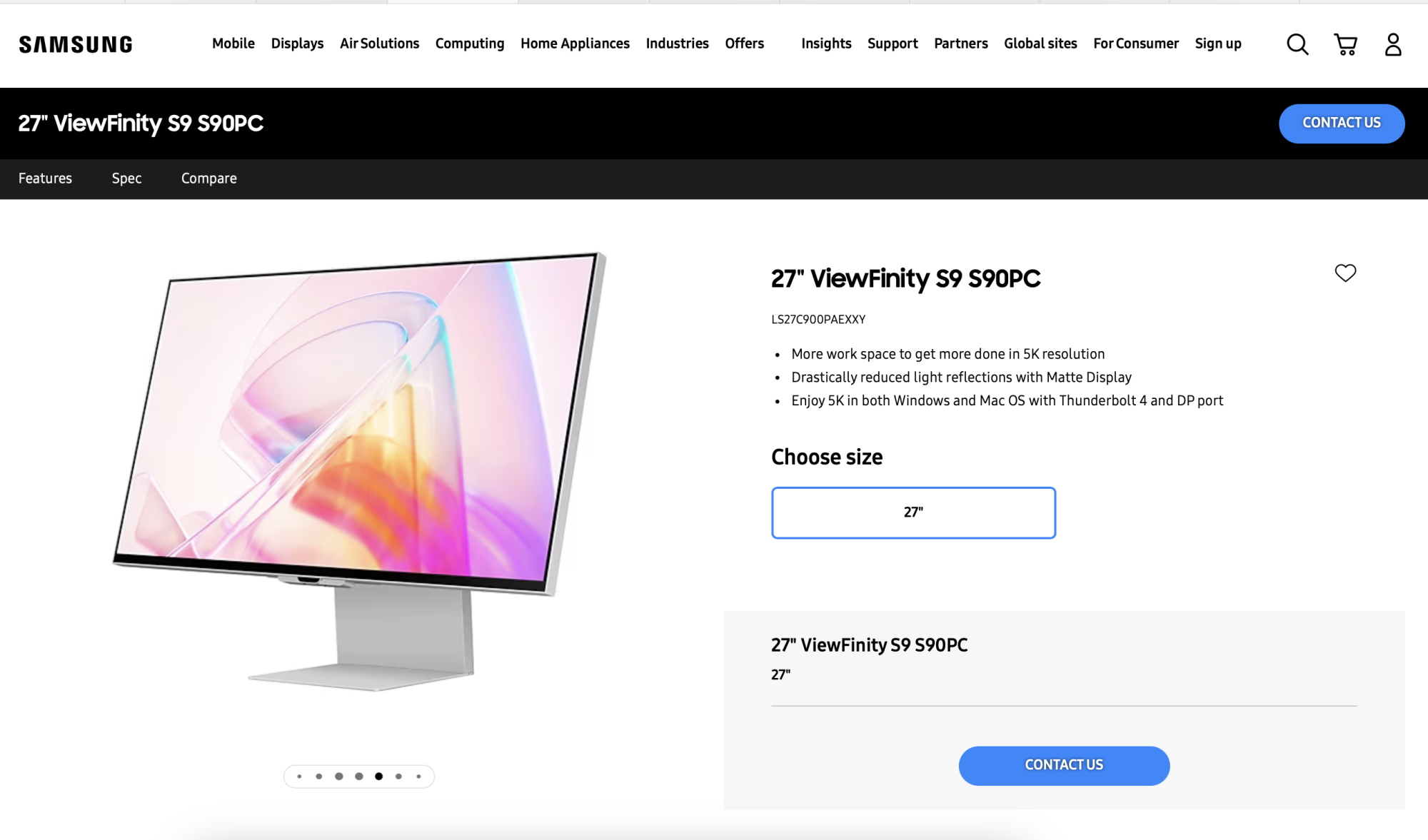Jump to the last carousel dot
Viewport: 1428px width, 840px height.
point(418,776)
